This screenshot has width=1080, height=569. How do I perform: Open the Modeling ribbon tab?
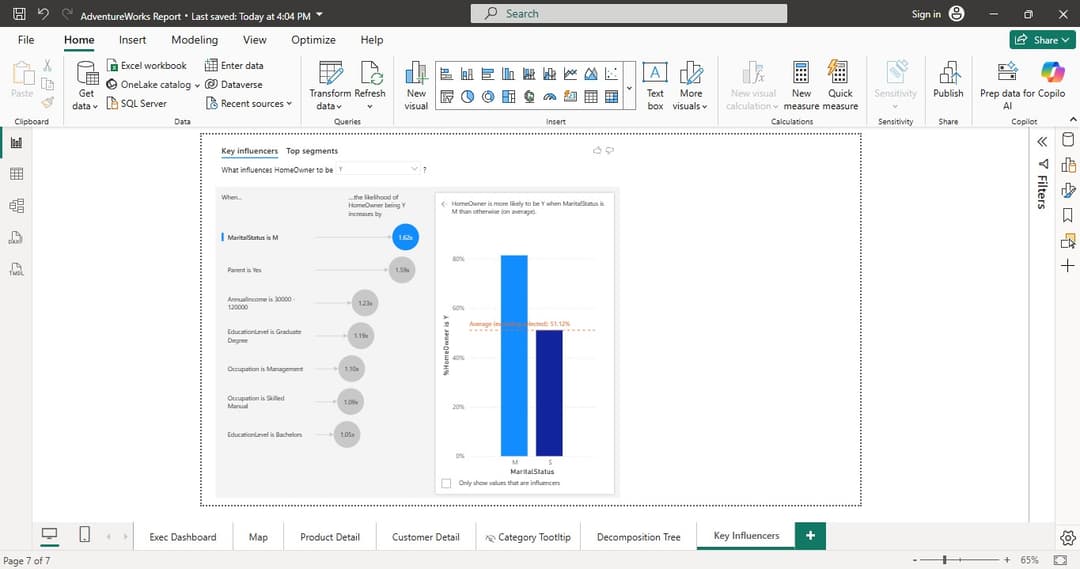point(194,40)
